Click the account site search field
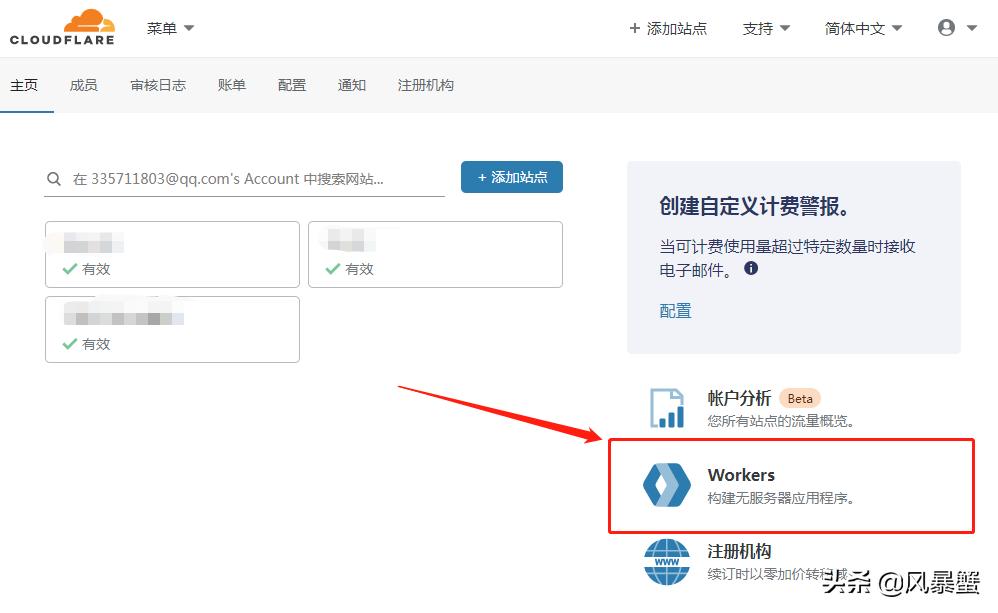 (x=250, y=177)
